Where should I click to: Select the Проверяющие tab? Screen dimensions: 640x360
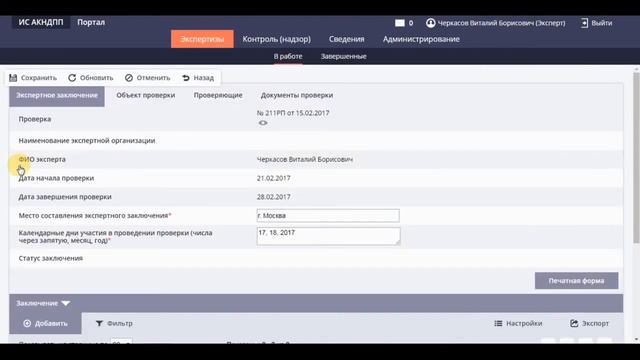click(218, 95)
